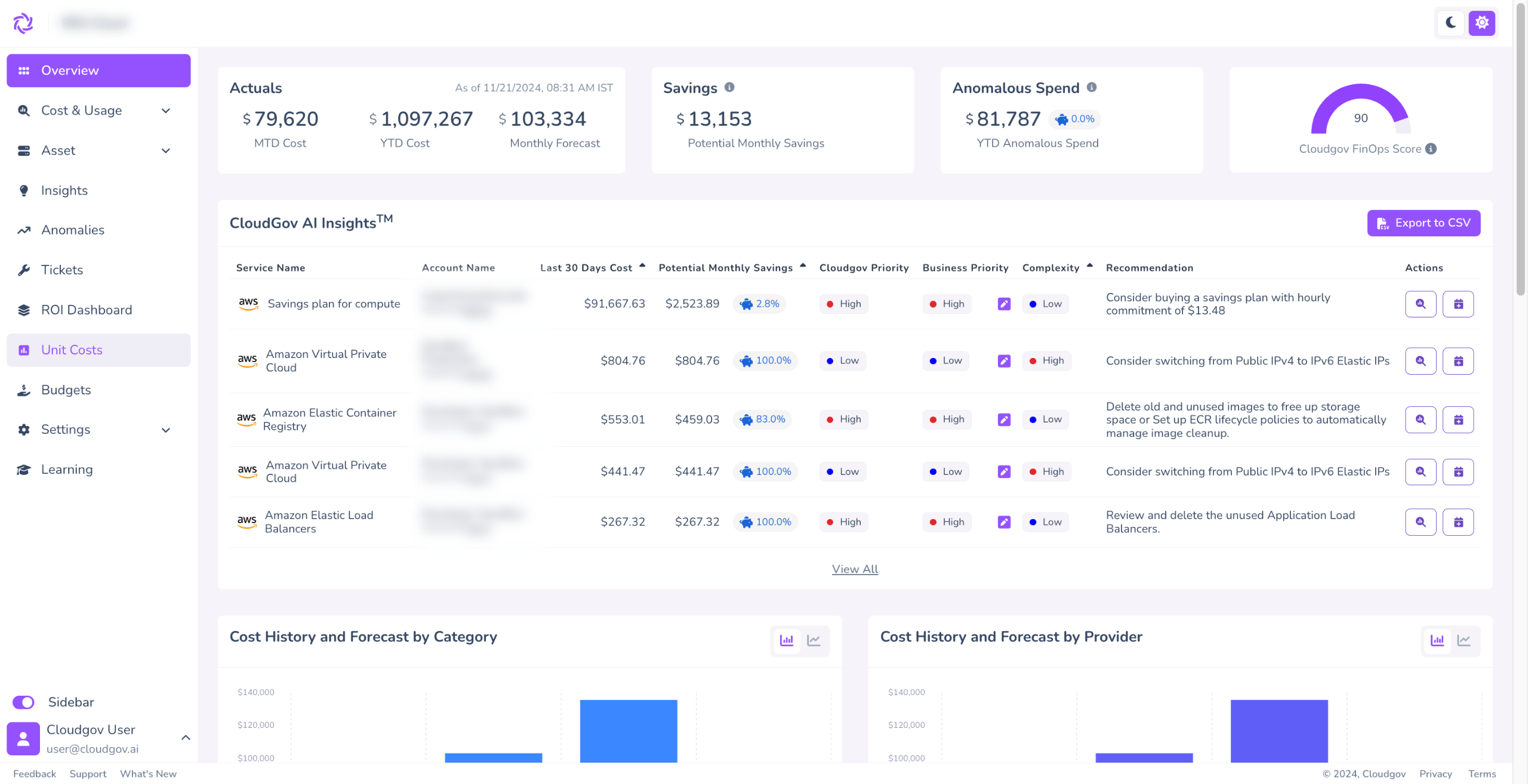Click Cloudgov logo in top-left corner

point(23,23)
